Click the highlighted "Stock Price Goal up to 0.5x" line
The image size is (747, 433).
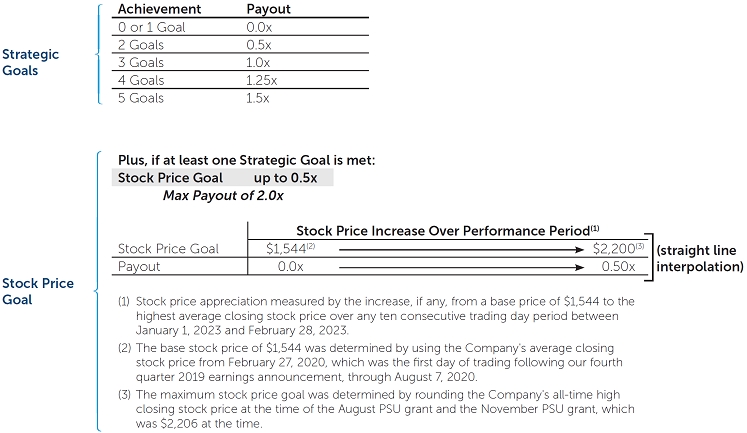click(x=222, y=177)
